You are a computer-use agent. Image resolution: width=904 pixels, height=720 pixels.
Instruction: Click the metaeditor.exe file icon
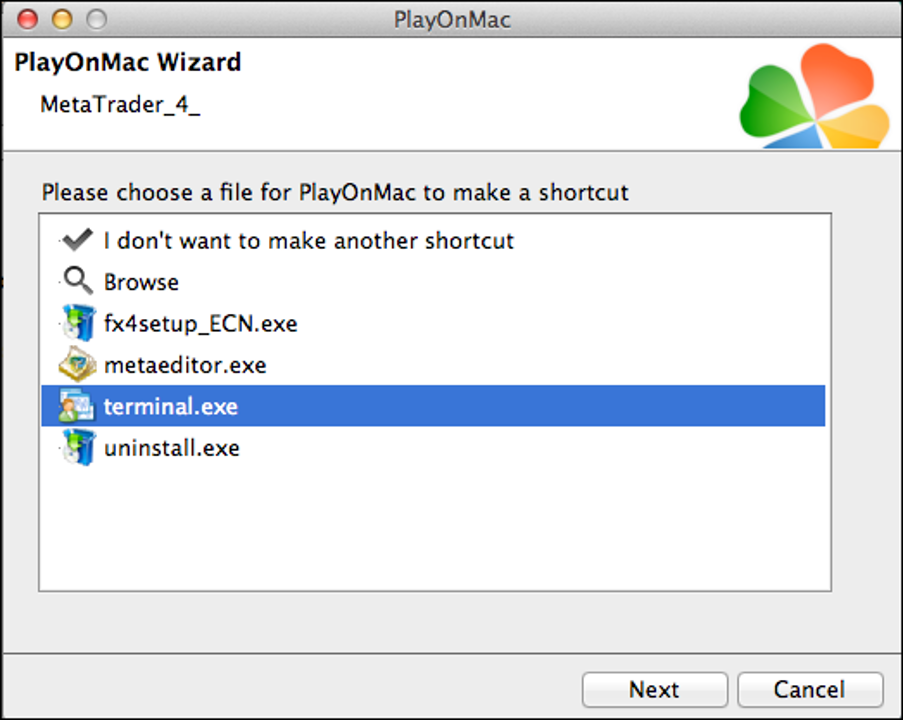(x=77, y=365)
